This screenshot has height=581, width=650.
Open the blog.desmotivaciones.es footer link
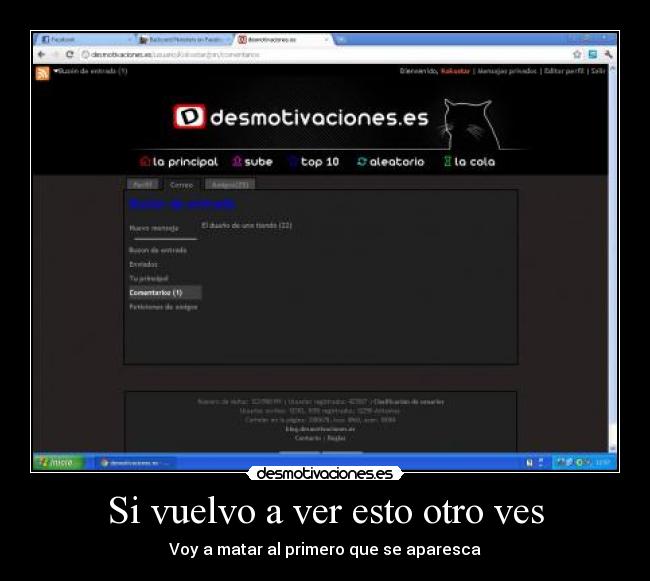320,429
